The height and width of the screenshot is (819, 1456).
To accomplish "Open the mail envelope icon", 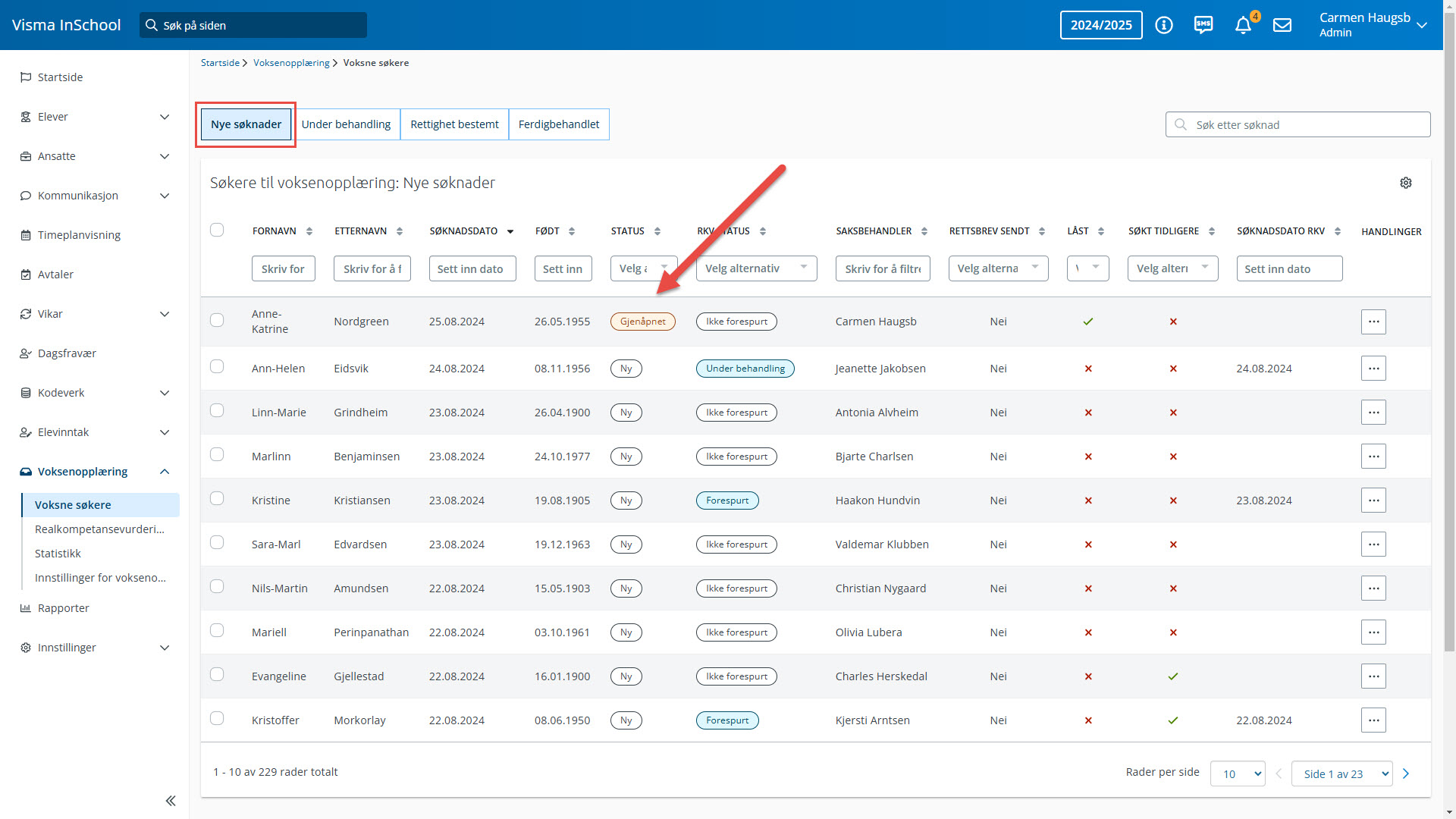I will 1282,25.
